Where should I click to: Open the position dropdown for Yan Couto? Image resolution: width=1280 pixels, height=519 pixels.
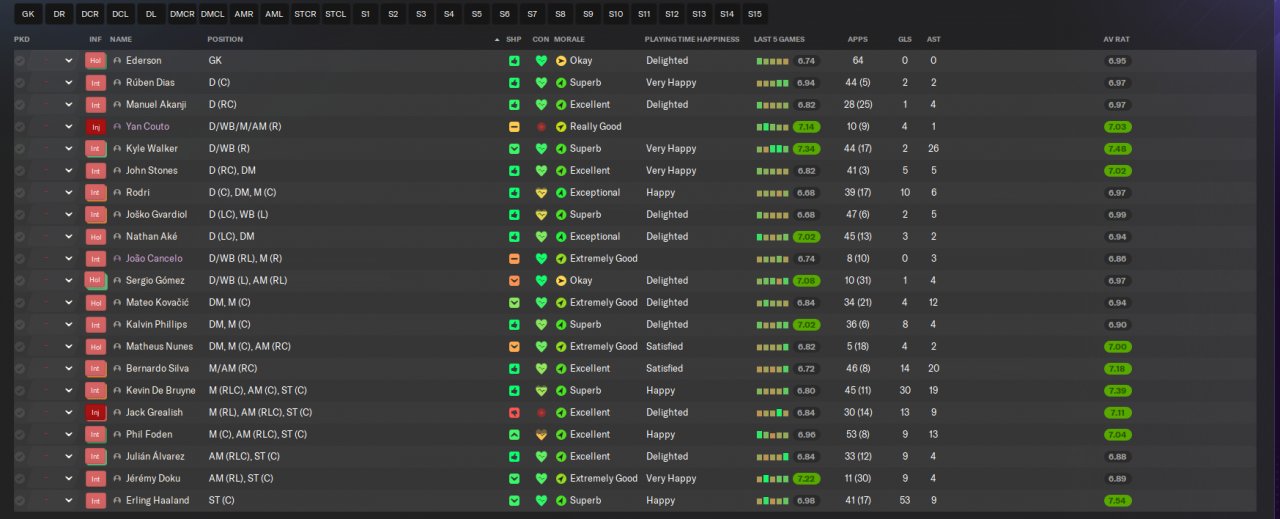69,127
